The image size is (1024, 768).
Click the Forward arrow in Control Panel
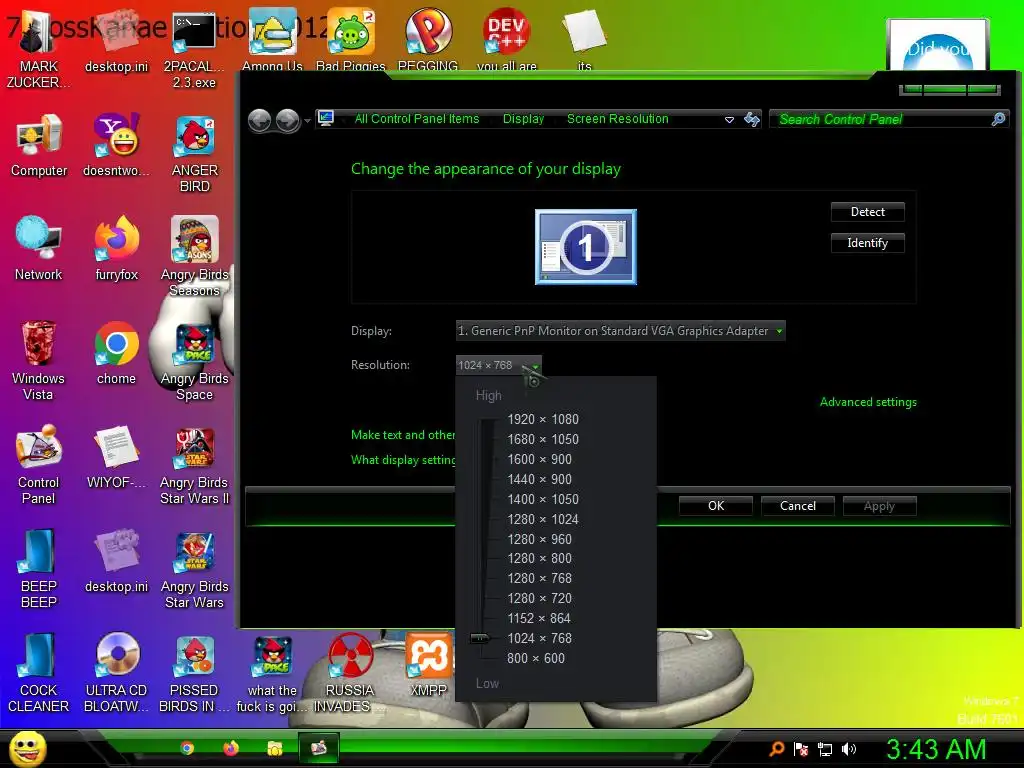(x=287, y=120)
